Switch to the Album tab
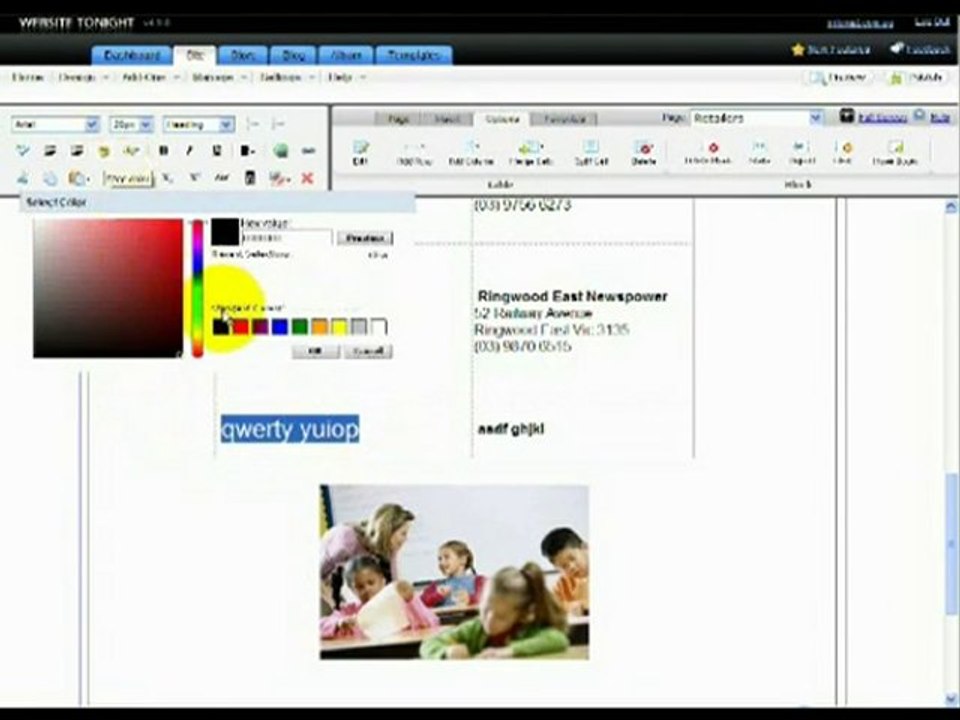960x720 pixels. (x=346, y=55)
